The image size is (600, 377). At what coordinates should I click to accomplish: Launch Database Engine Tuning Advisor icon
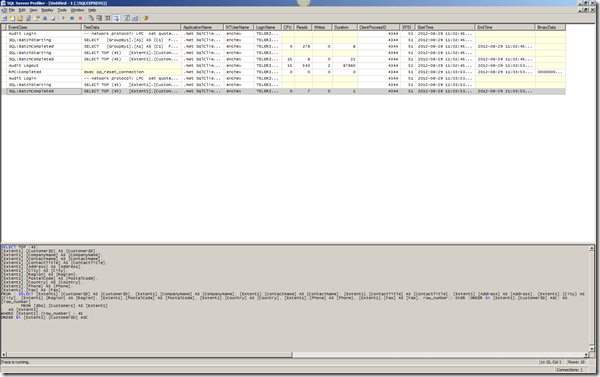127,18
